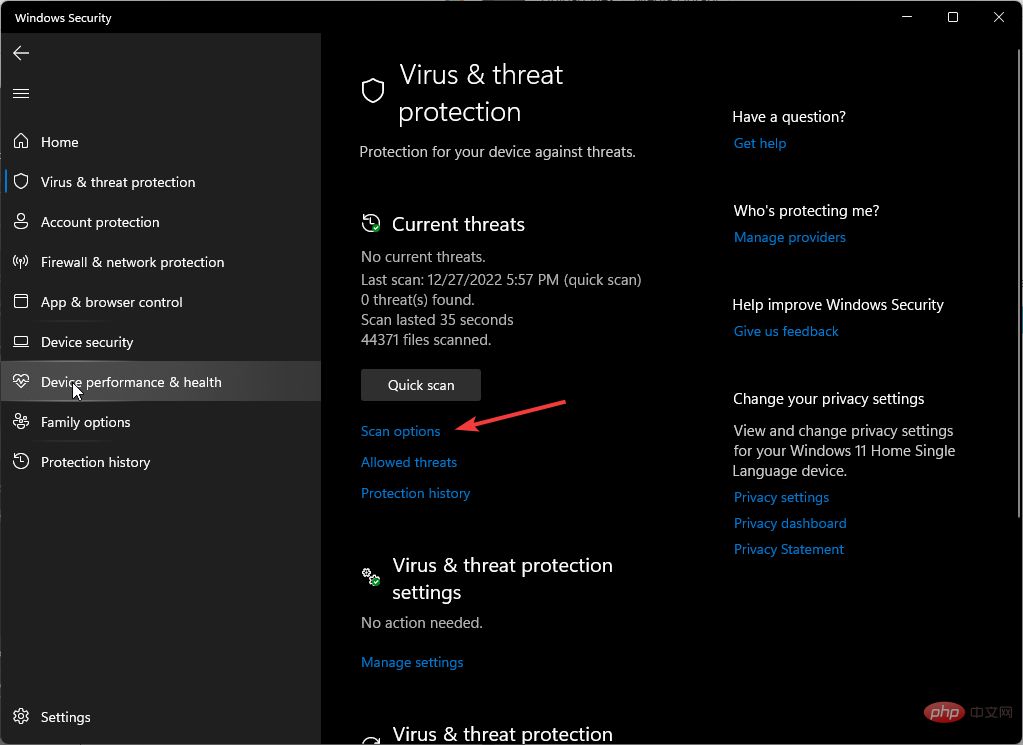
Task: Click Manage settings under protection settings
Action: (x=412, y=662)
